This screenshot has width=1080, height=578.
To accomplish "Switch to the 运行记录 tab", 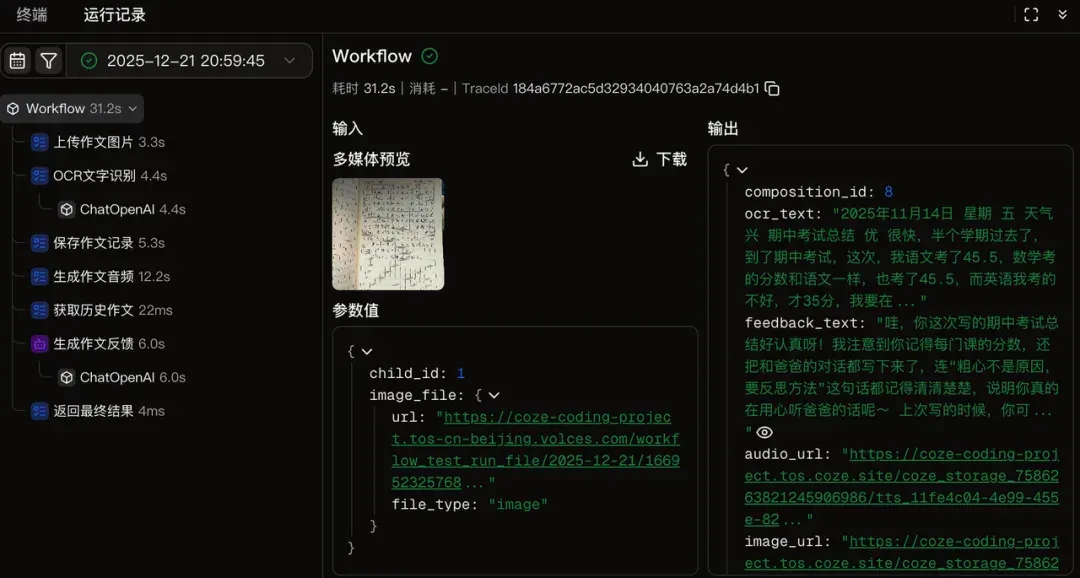I will click(115, 15).
